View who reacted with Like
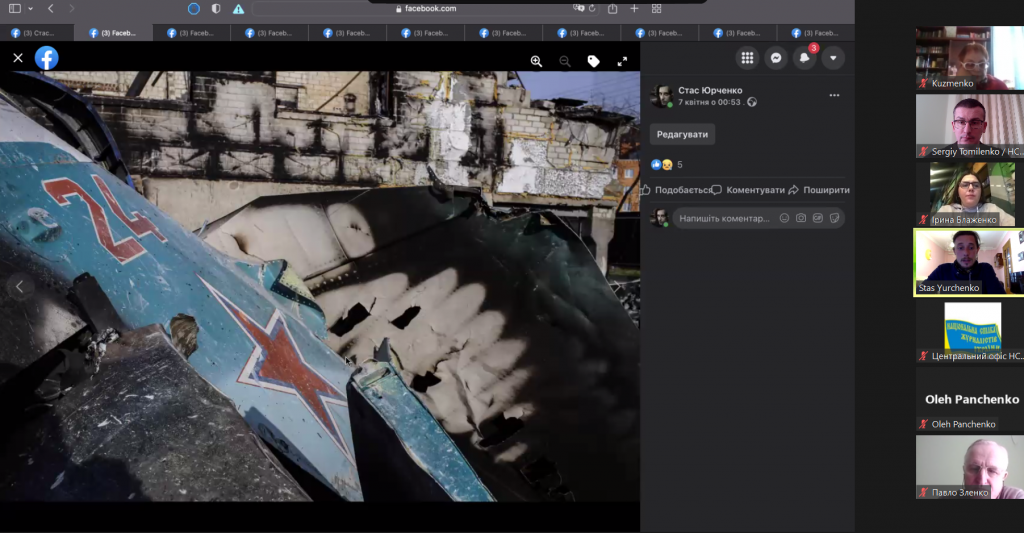1024x533 pixels. (656, 165)
